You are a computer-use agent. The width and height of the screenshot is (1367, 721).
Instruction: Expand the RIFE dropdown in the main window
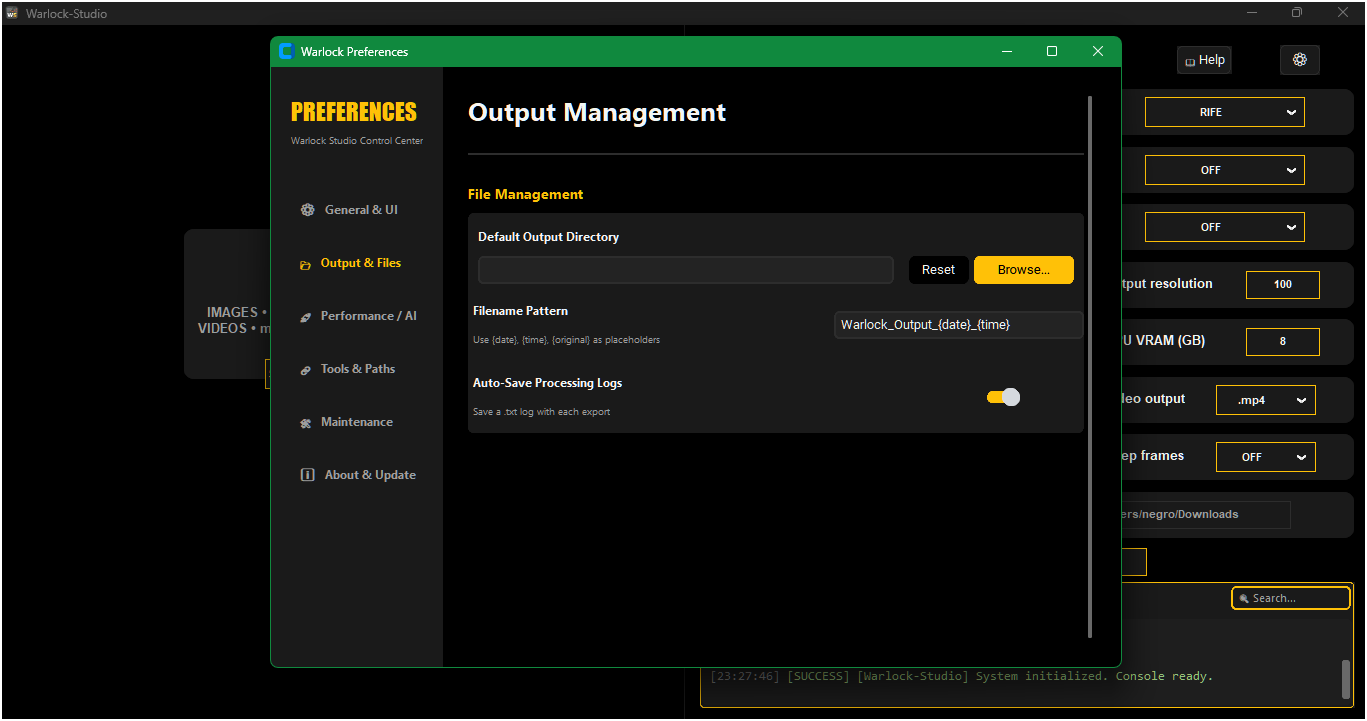tap(1225, 112)
